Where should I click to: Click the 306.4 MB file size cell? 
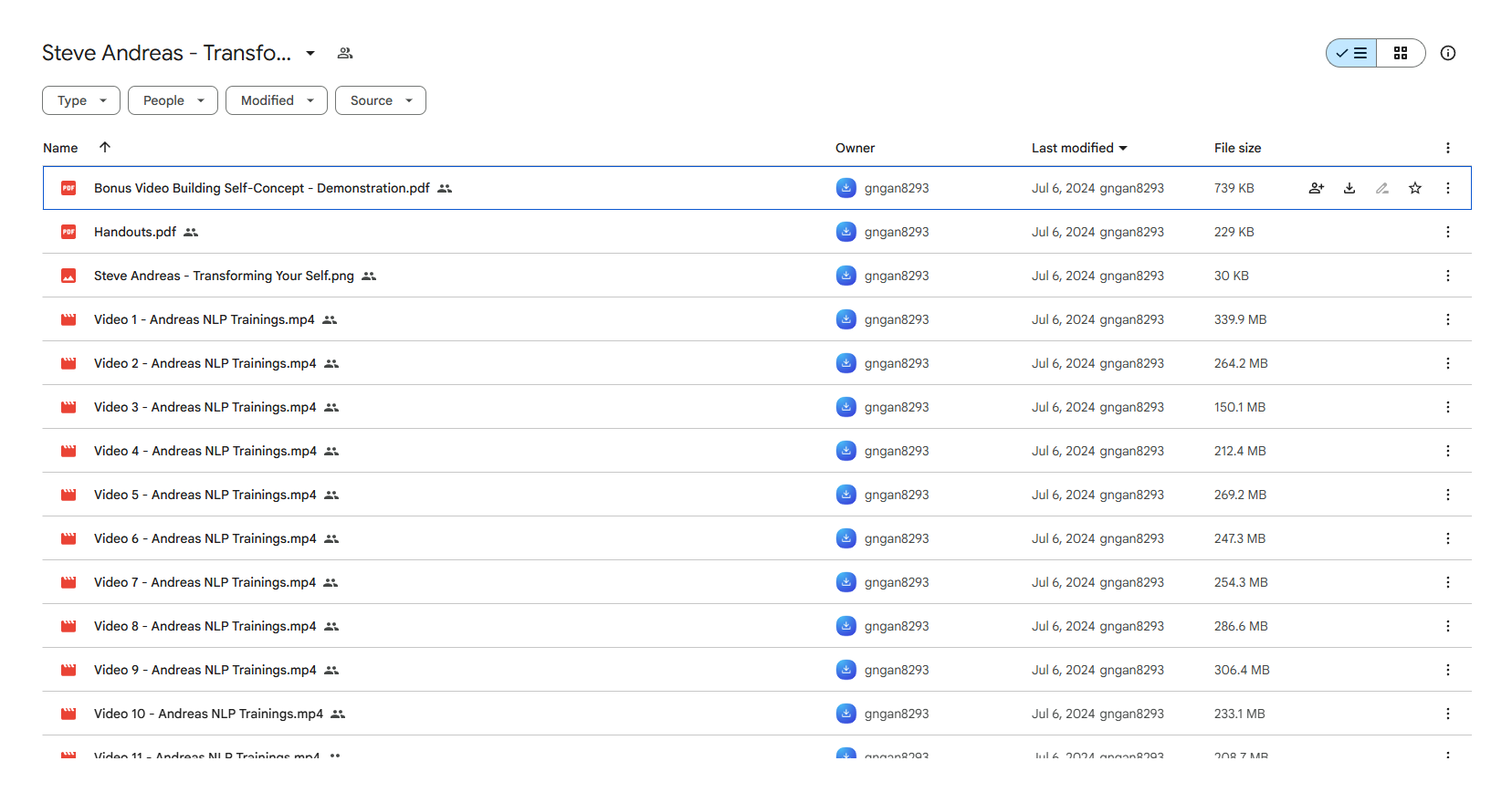point(1242,670)
